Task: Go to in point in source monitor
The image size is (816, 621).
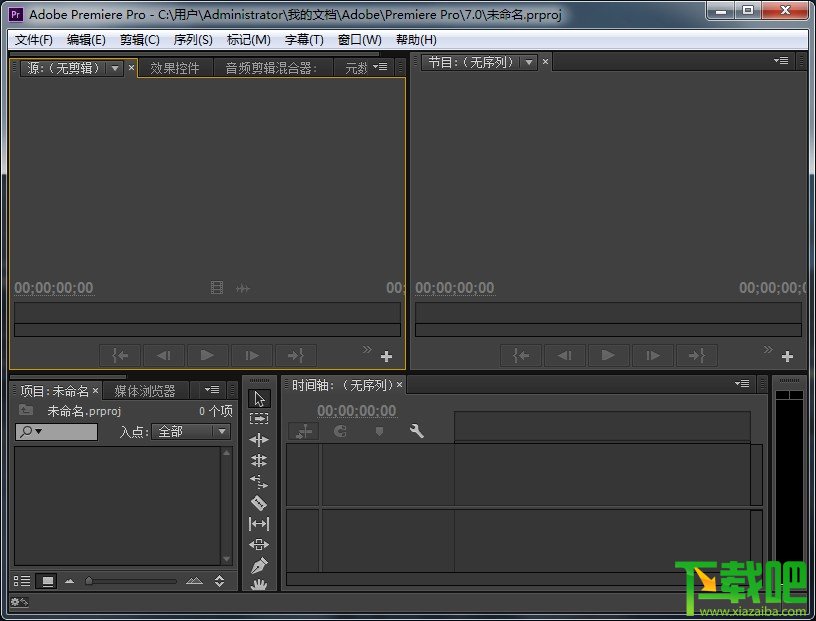Action: [120, 355]
